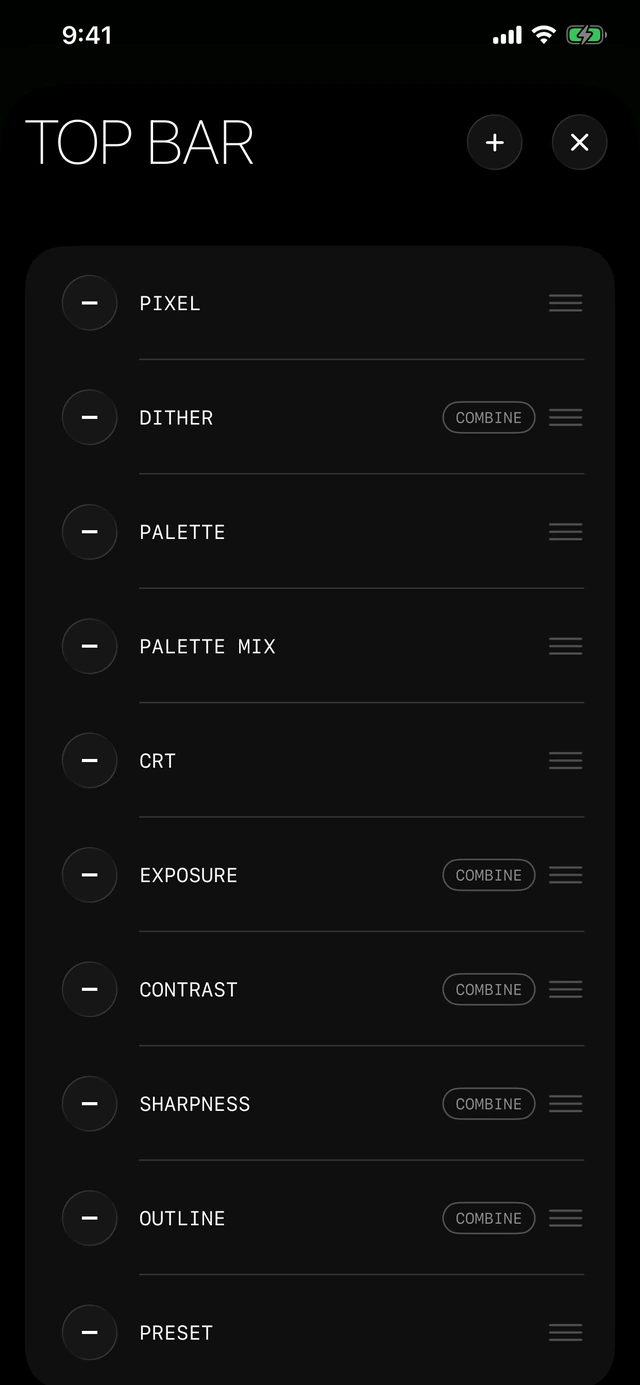This screenshot has height=1385, width=640.
Task: Remove DITHER using its minus button
Action: pos(90,417)
